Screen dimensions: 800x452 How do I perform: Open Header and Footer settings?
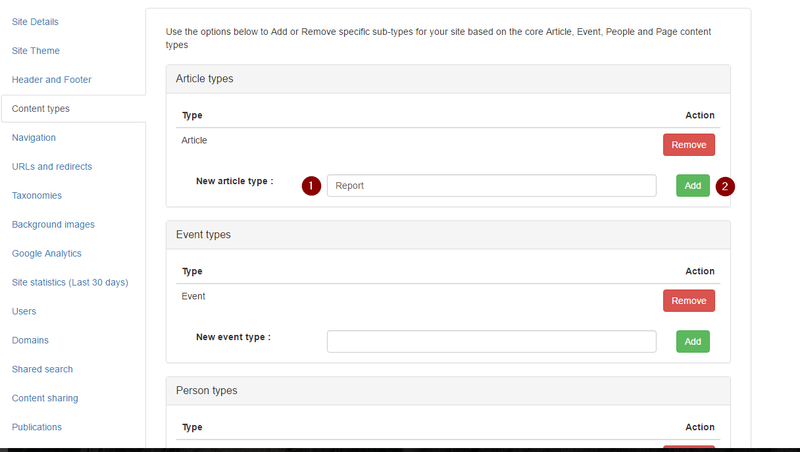49,79
